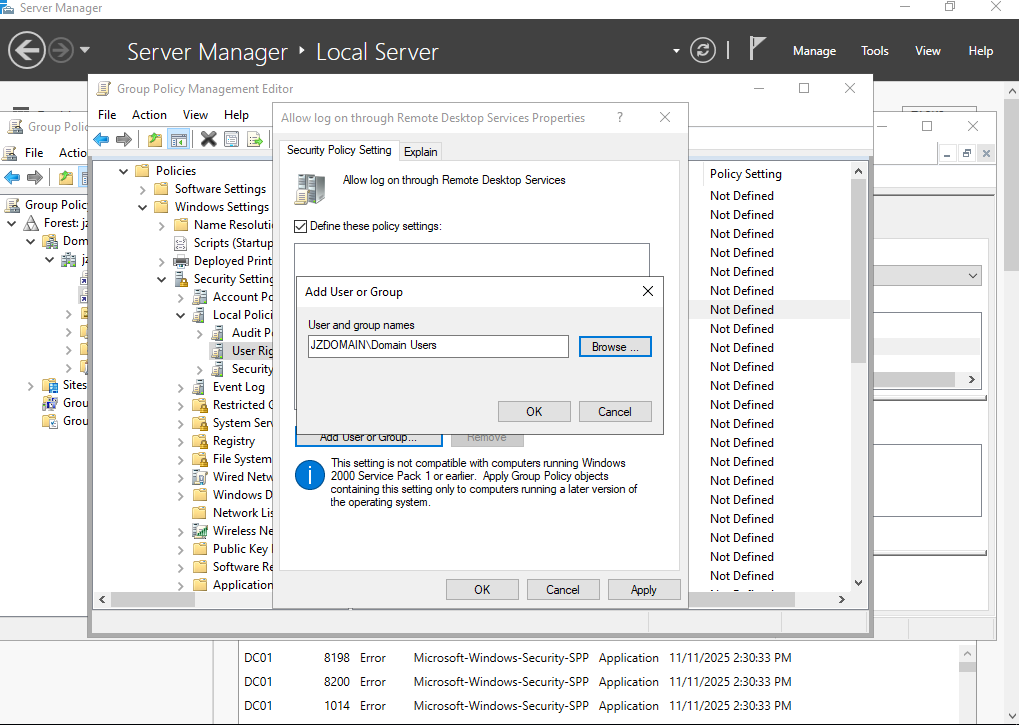Open the Tools menu in Server Manager
1019x725 pixels.
874,50
